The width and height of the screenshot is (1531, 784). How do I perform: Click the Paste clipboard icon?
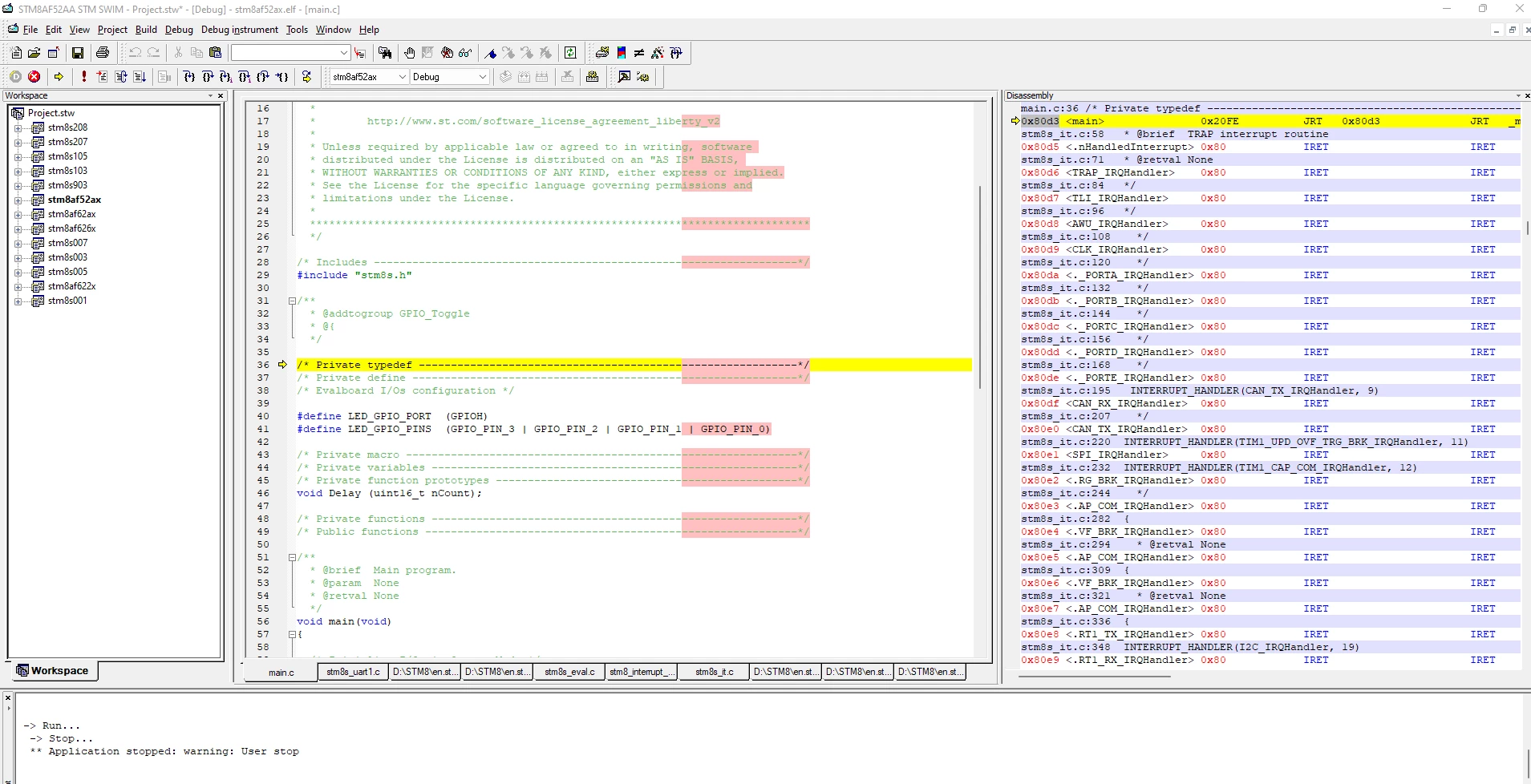(215, 53)
